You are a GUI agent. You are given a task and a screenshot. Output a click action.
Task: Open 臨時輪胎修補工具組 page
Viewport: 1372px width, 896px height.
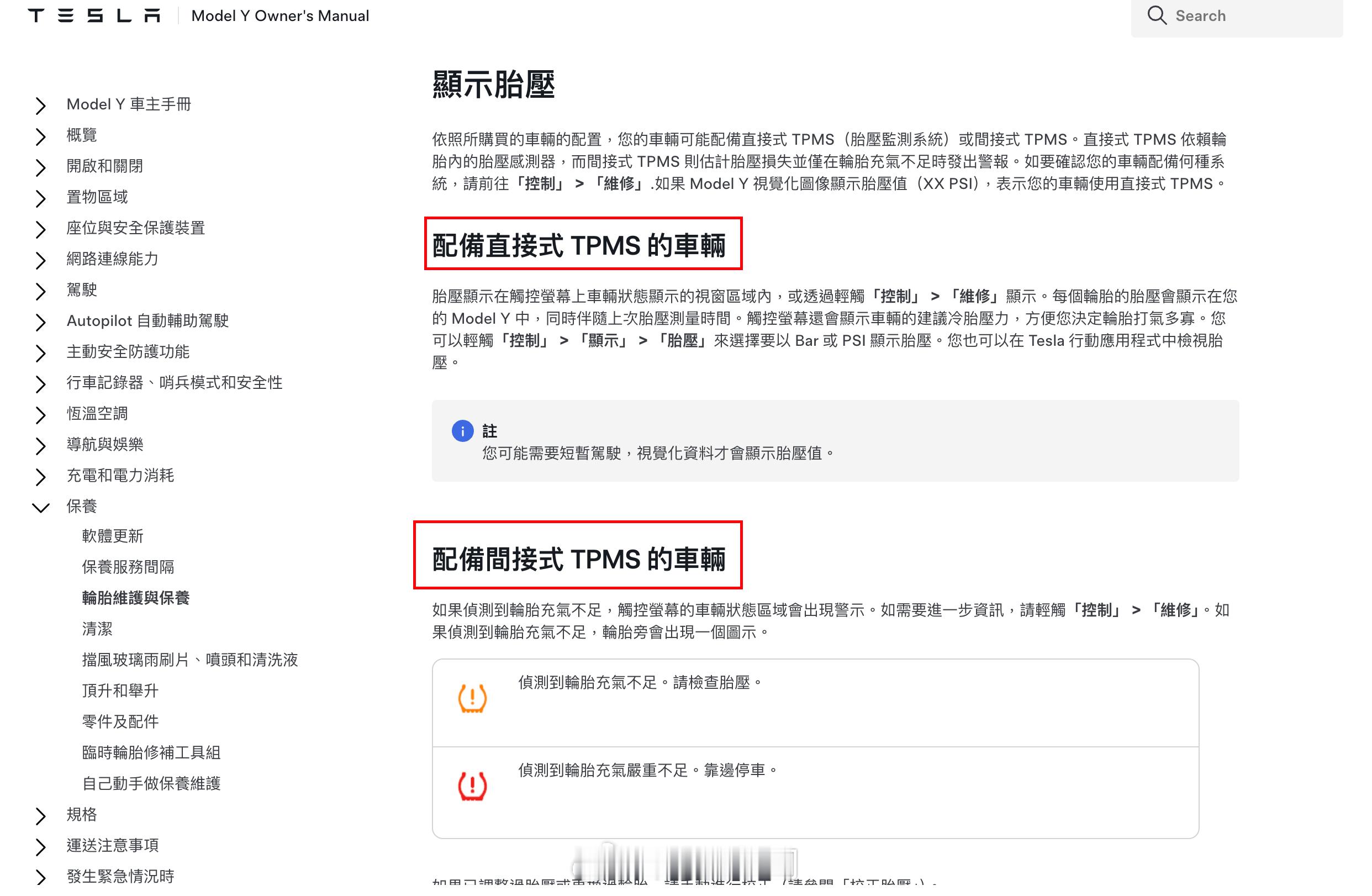click(x=151, y=752)
